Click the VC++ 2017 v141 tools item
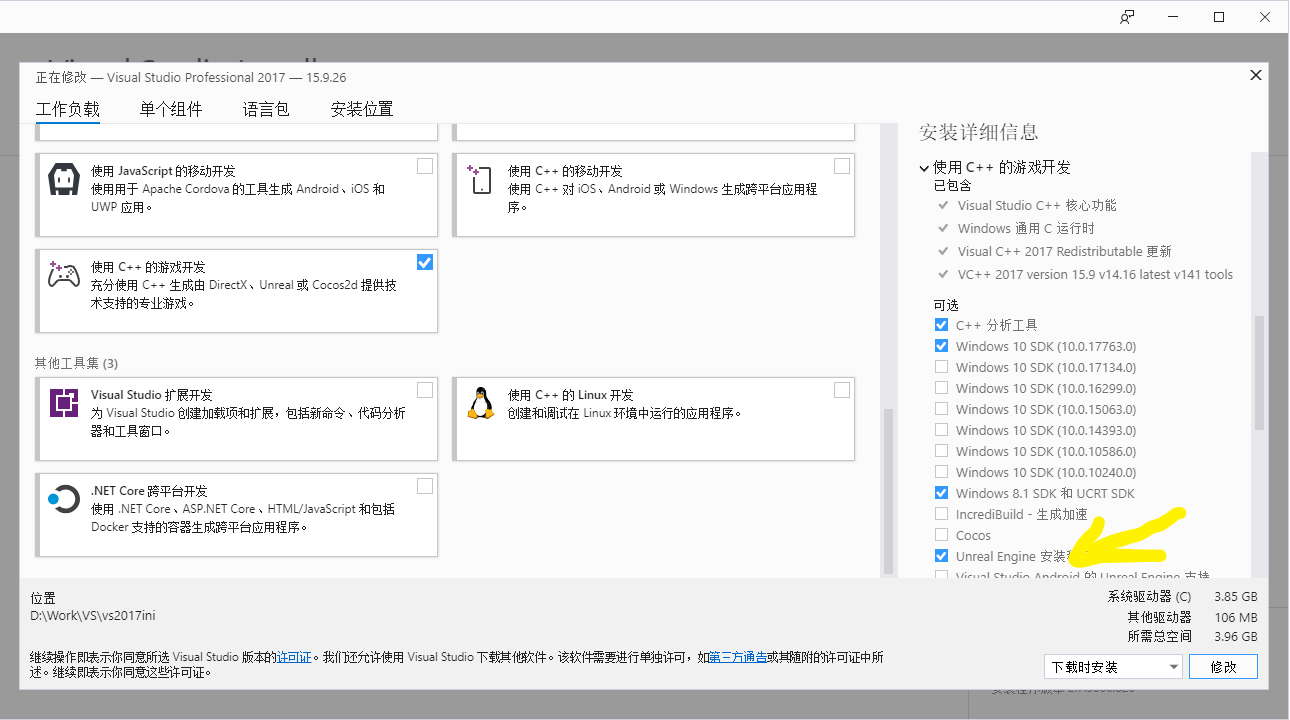 (1095, 274)
